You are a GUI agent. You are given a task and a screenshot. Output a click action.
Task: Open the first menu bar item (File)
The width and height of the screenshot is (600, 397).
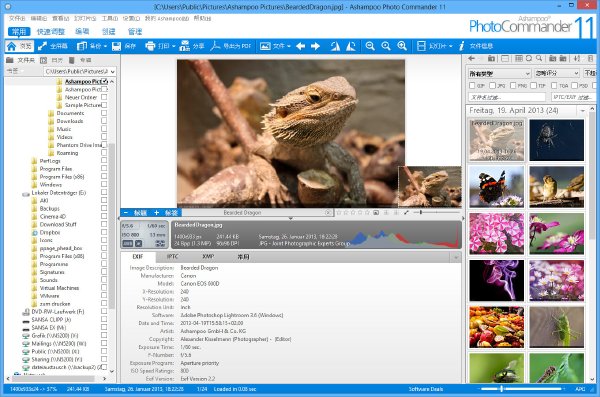(17, 18)
